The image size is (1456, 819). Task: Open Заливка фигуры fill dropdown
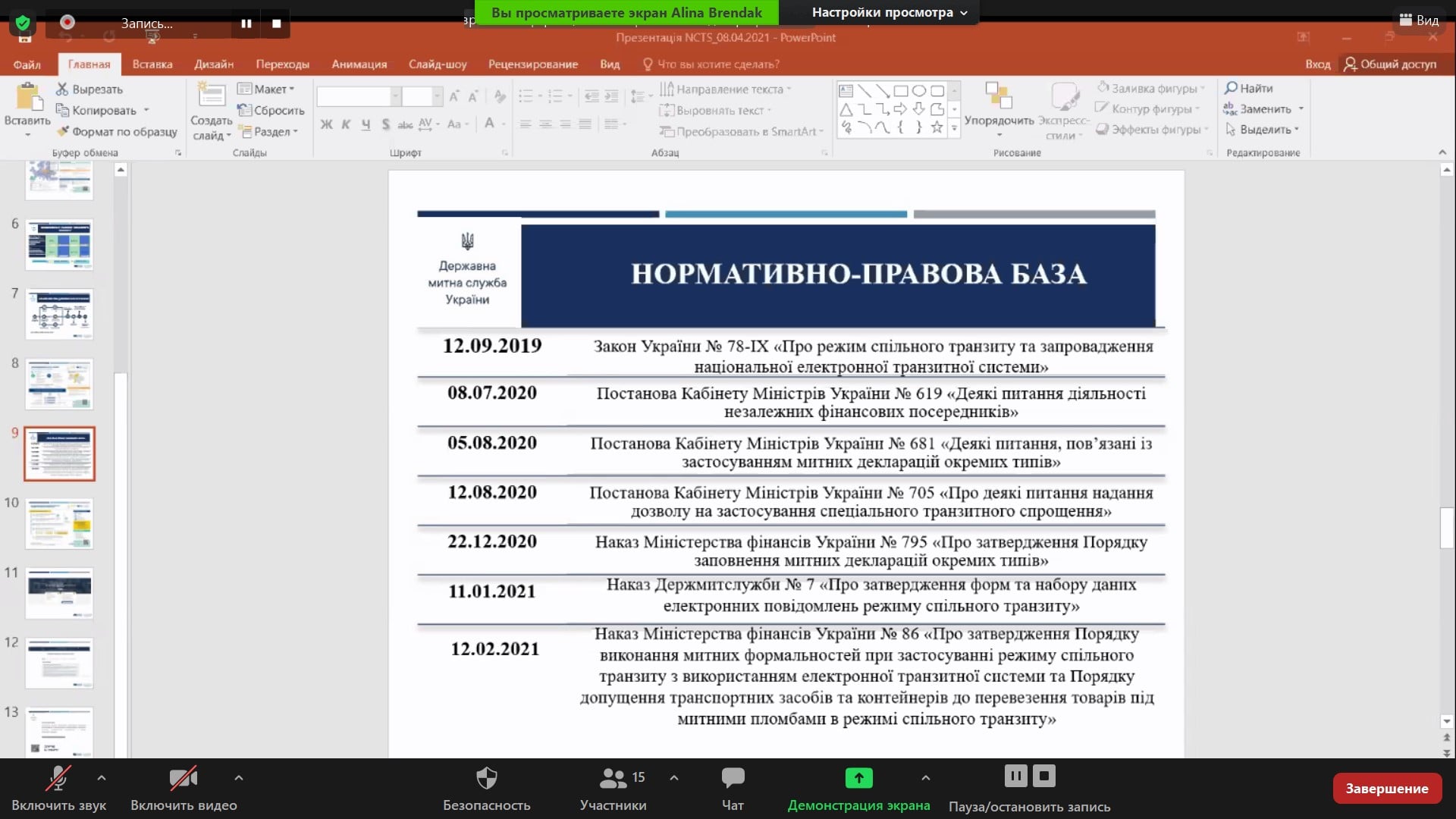coord(1151,88)
